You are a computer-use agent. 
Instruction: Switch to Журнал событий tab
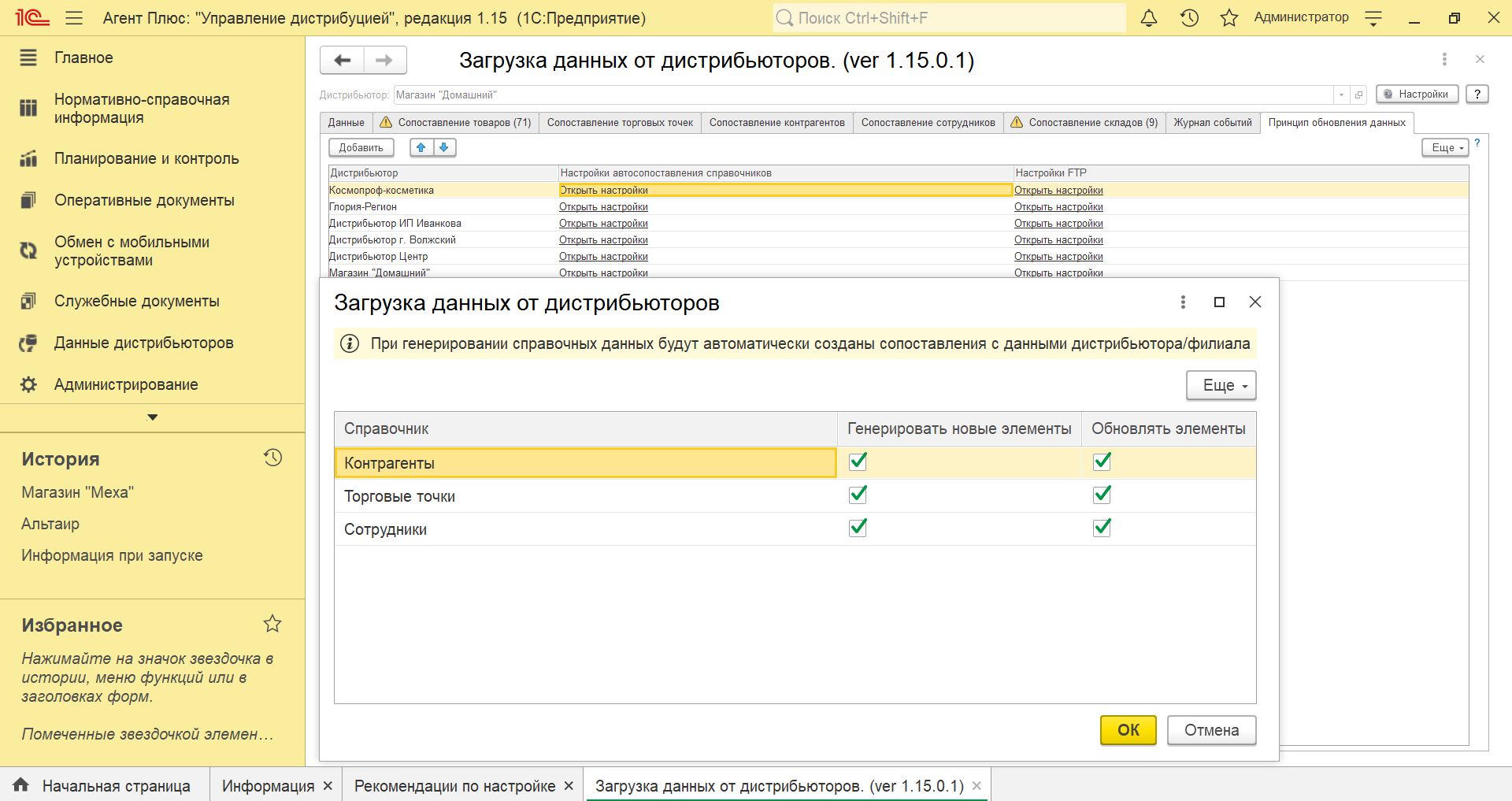click(x=1213, y=122)
